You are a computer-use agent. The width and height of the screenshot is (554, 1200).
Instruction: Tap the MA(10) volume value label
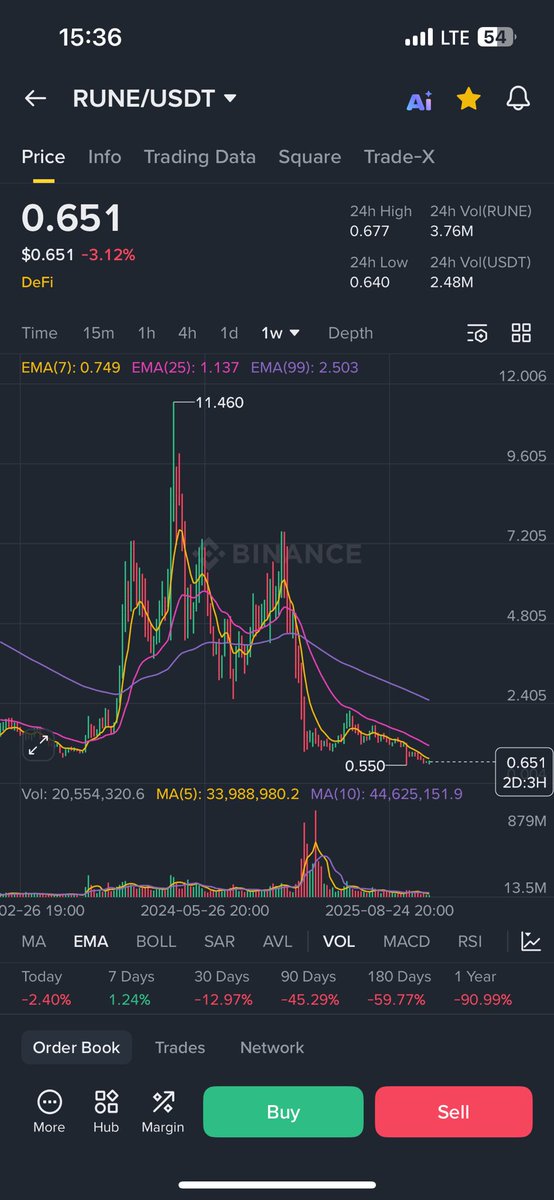[387, 794]
